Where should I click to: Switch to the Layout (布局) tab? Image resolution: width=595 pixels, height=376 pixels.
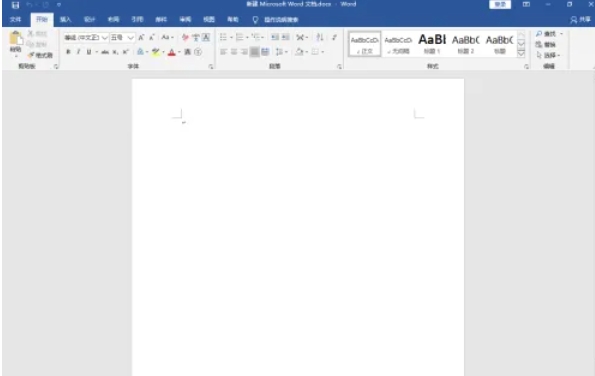[x=113, y=19]
